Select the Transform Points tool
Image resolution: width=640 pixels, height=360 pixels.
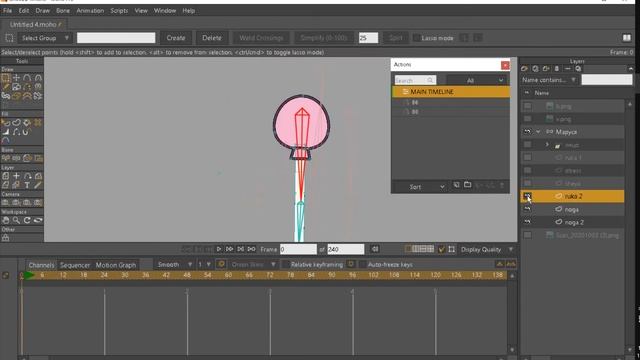[x=16, y=78]
